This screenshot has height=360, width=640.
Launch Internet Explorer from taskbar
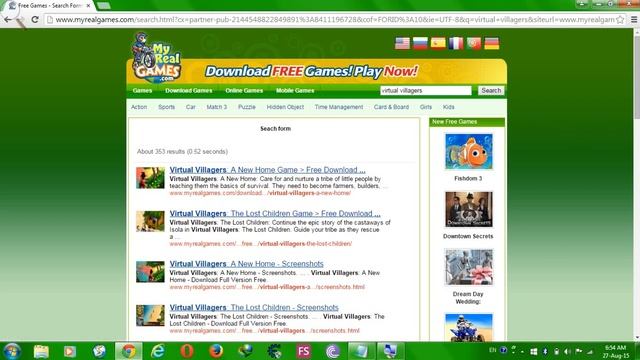158,351
